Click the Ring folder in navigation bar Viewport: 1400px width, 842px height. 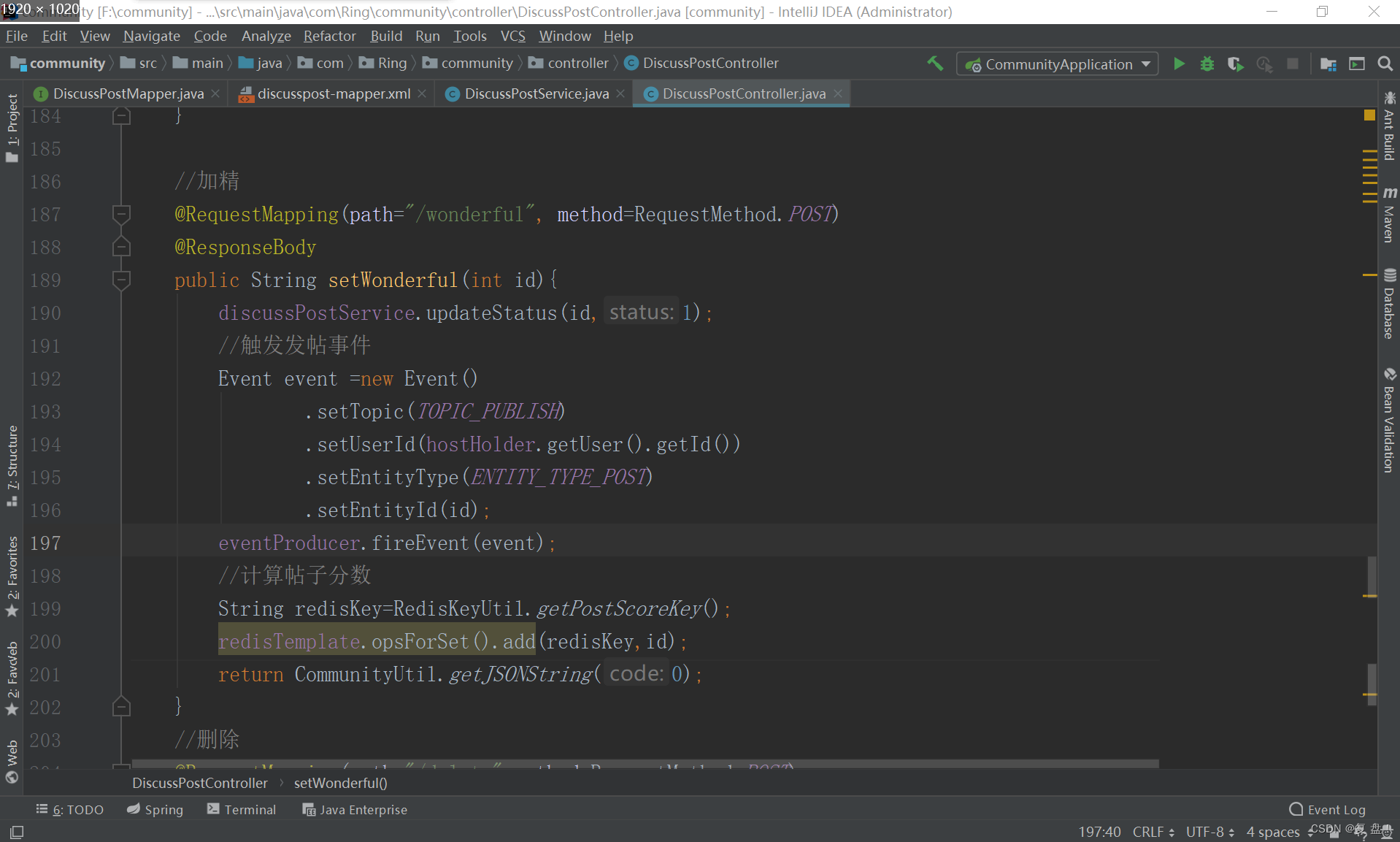(383, 64)
